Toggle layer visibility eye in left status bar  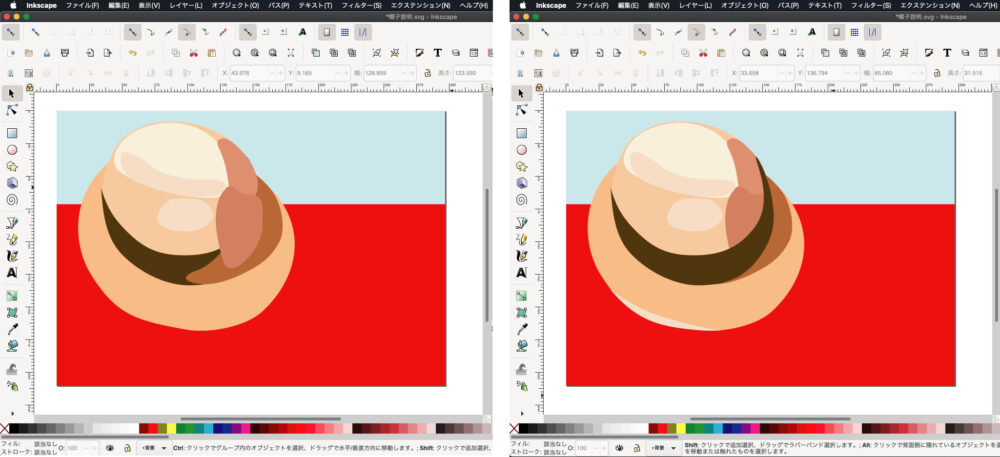(108, 449)
